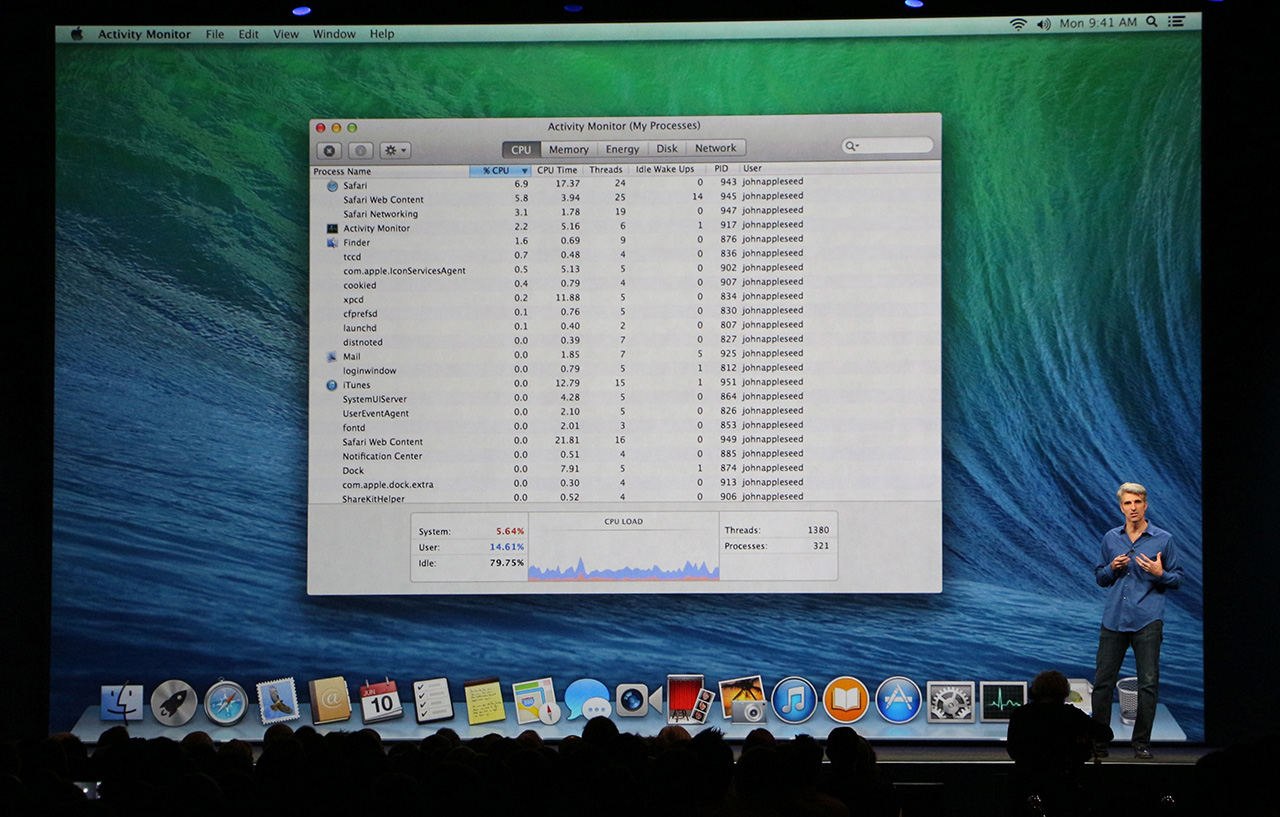The width and height of the screenshot is (1280, 817).
Task: Open iBooks from the Dock
Action: pos(846,700)
